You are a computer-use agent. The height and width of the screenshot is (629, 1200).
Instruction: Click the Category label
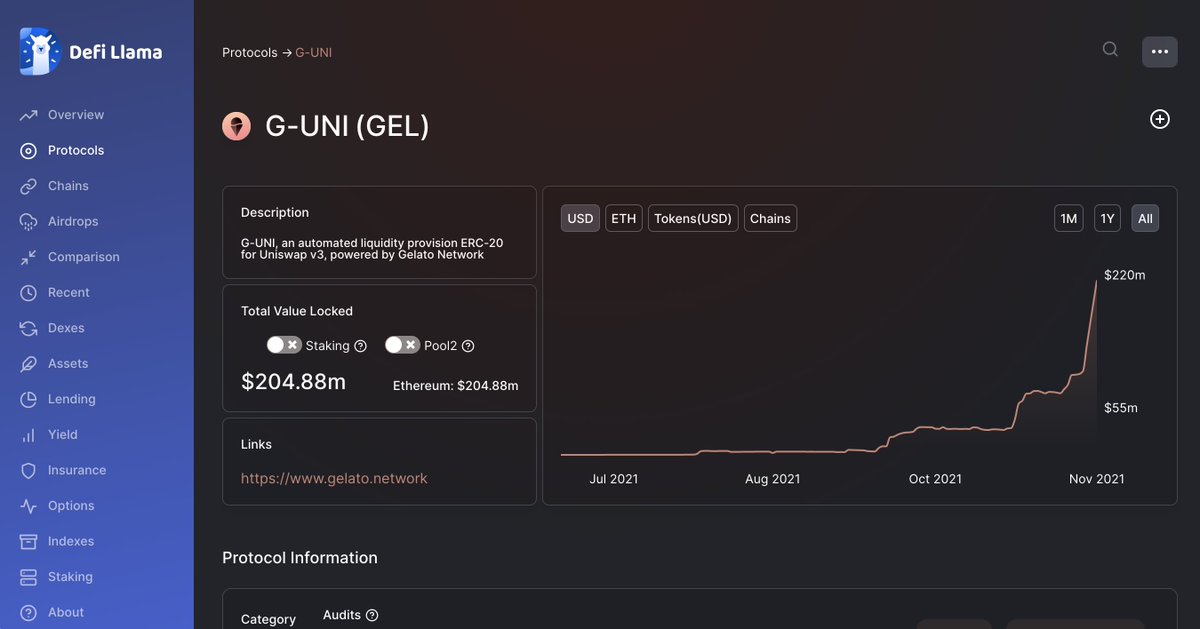[x=268, y=620]
